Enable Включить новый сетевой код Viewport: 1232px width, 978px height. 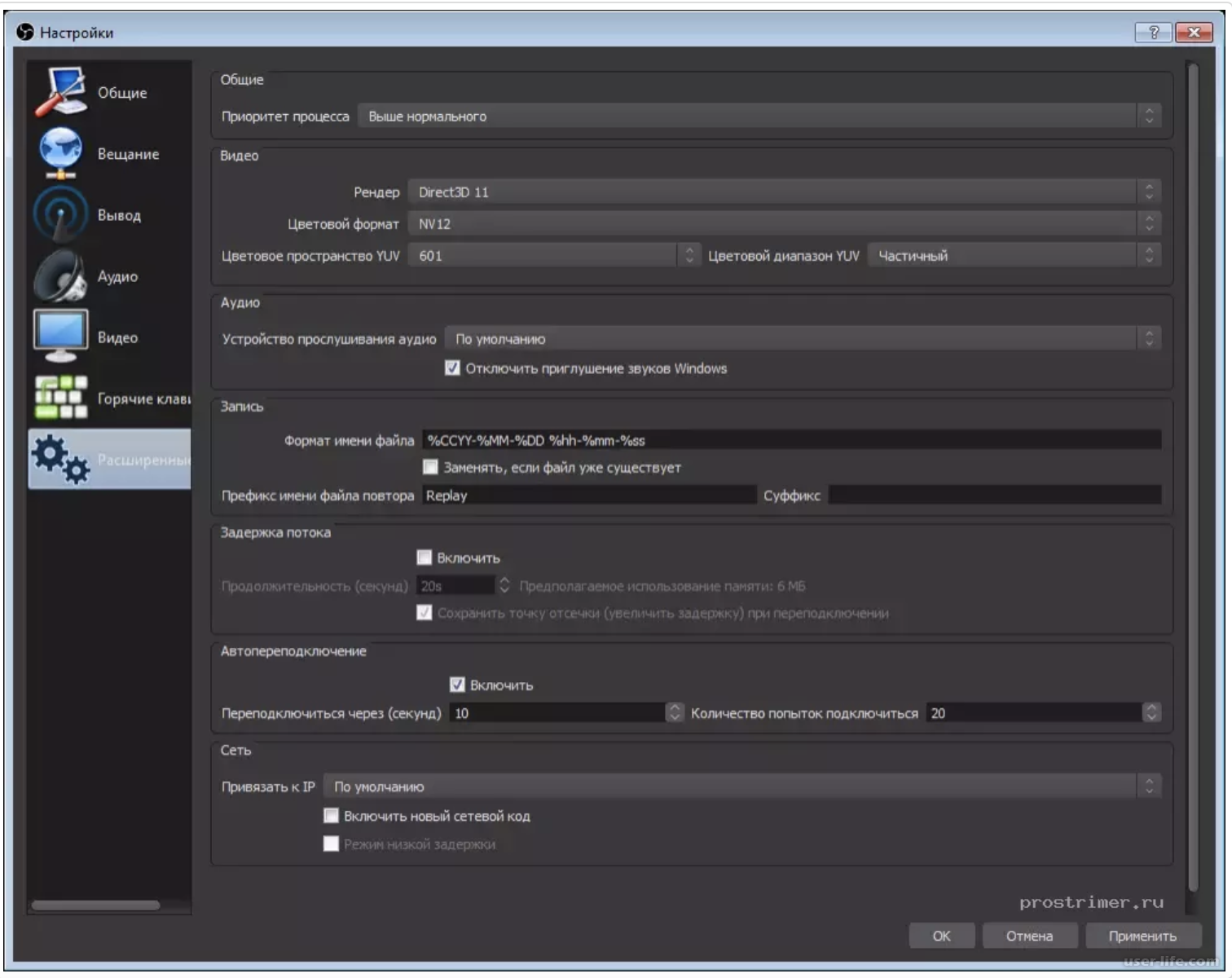(x=331, y=815)
